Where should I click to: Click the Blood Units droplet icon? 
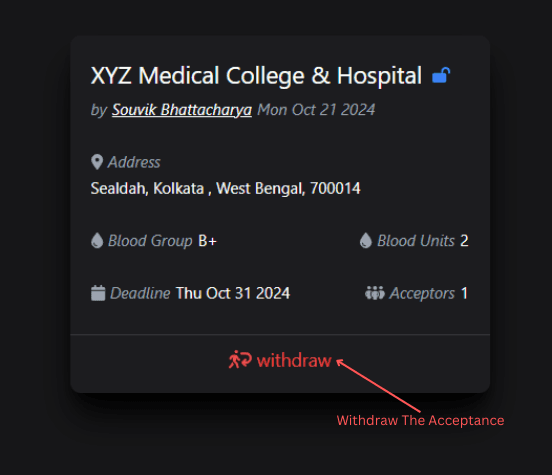[x=366, y=241]
